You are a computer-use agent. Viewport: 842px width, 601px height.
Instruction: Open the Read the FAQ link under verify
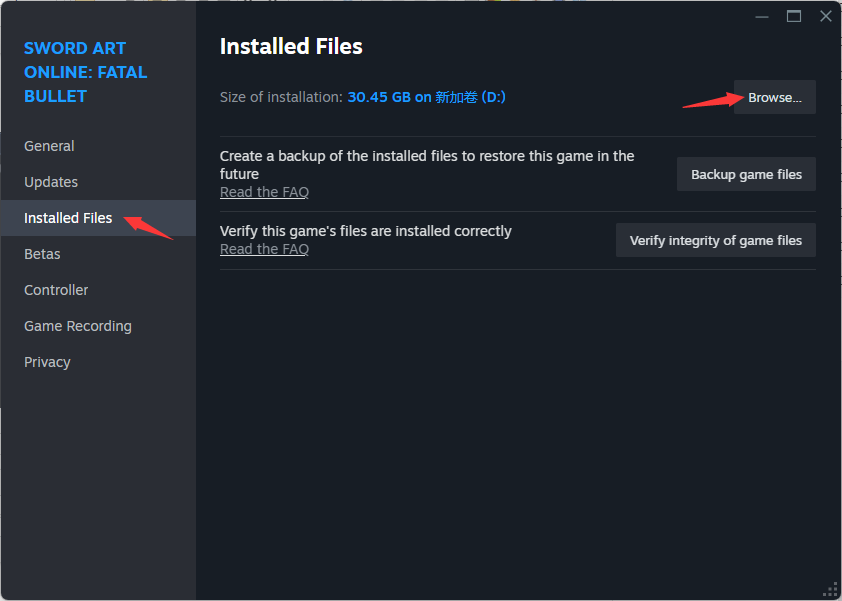click(264, 249)
